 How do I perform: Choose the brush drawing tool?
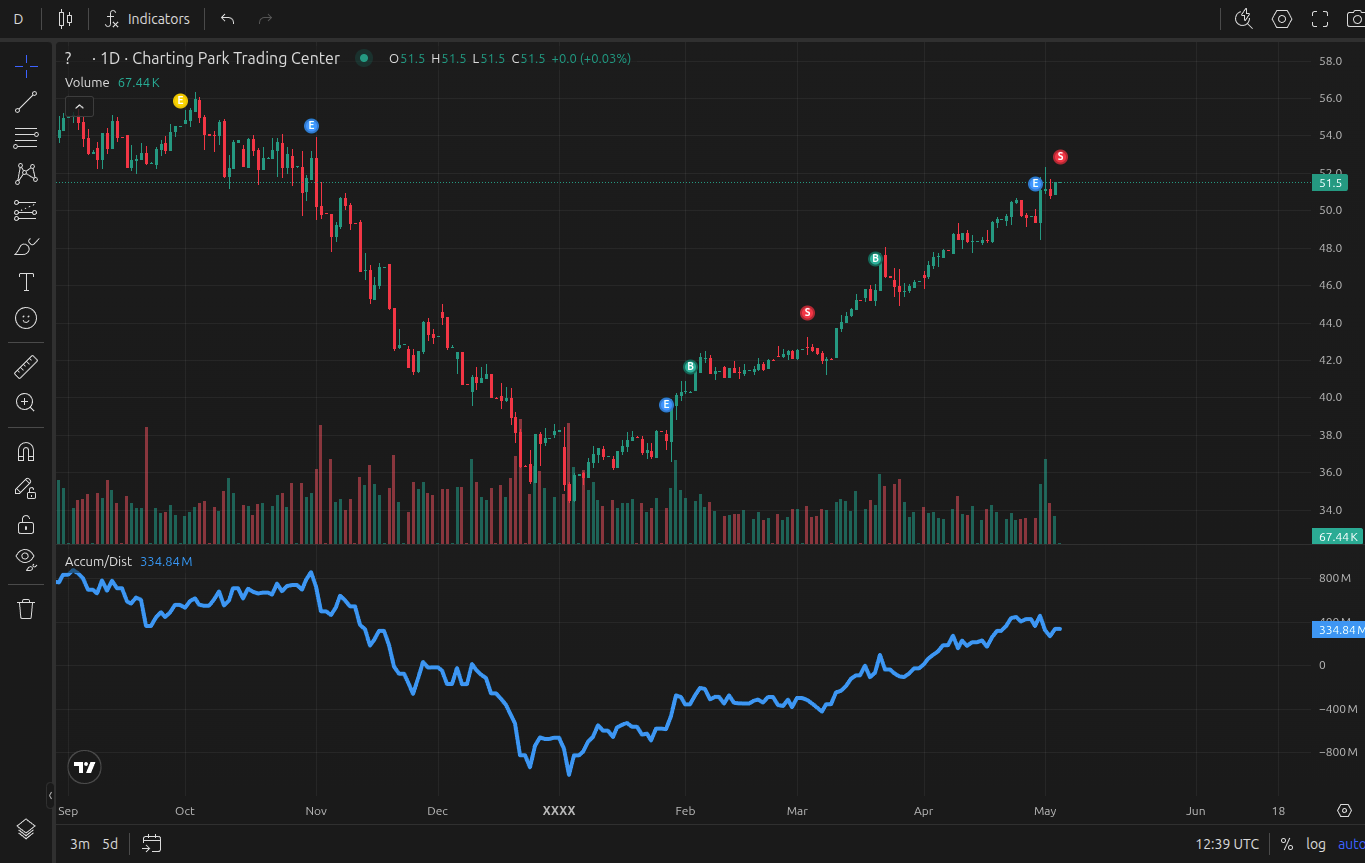26,246
